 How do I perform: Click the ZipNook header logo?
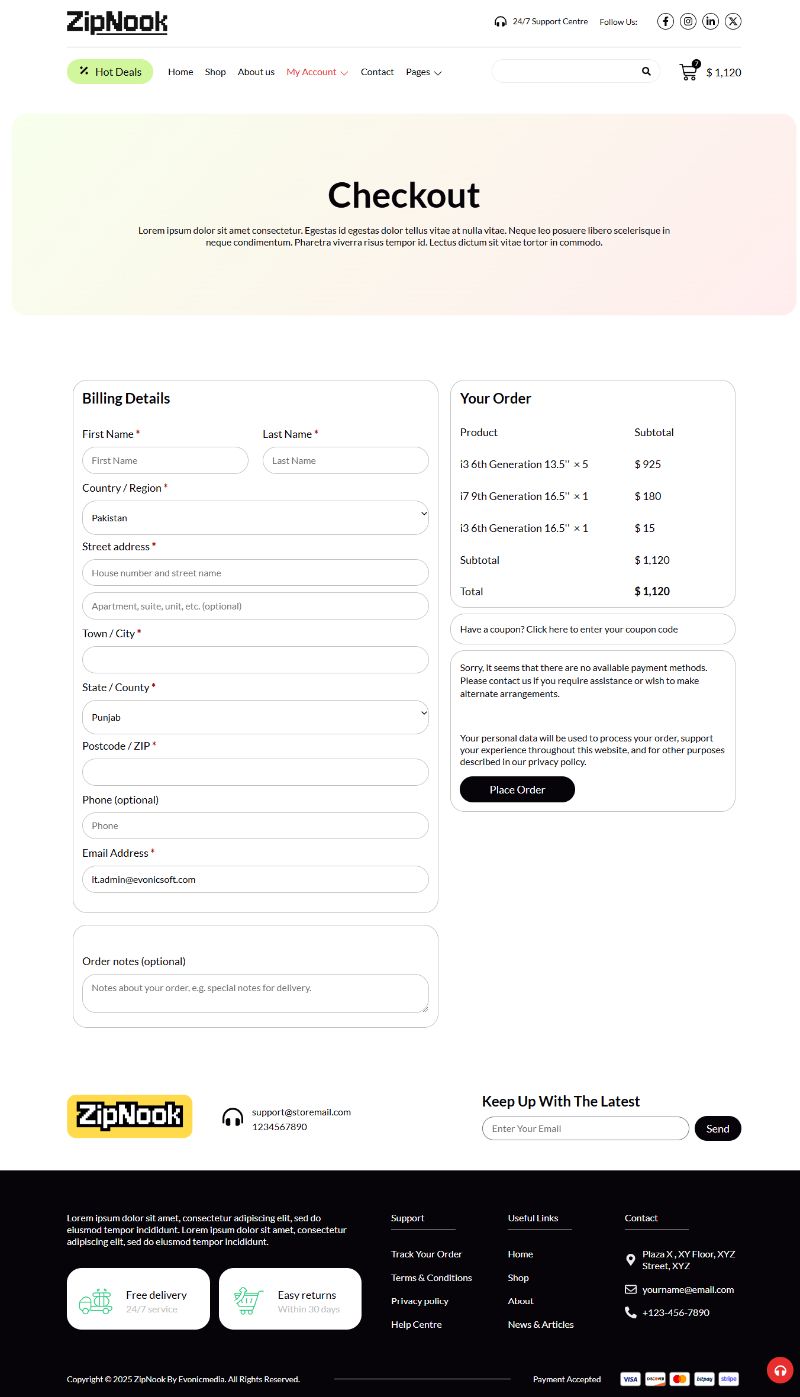tap(117, 22)
